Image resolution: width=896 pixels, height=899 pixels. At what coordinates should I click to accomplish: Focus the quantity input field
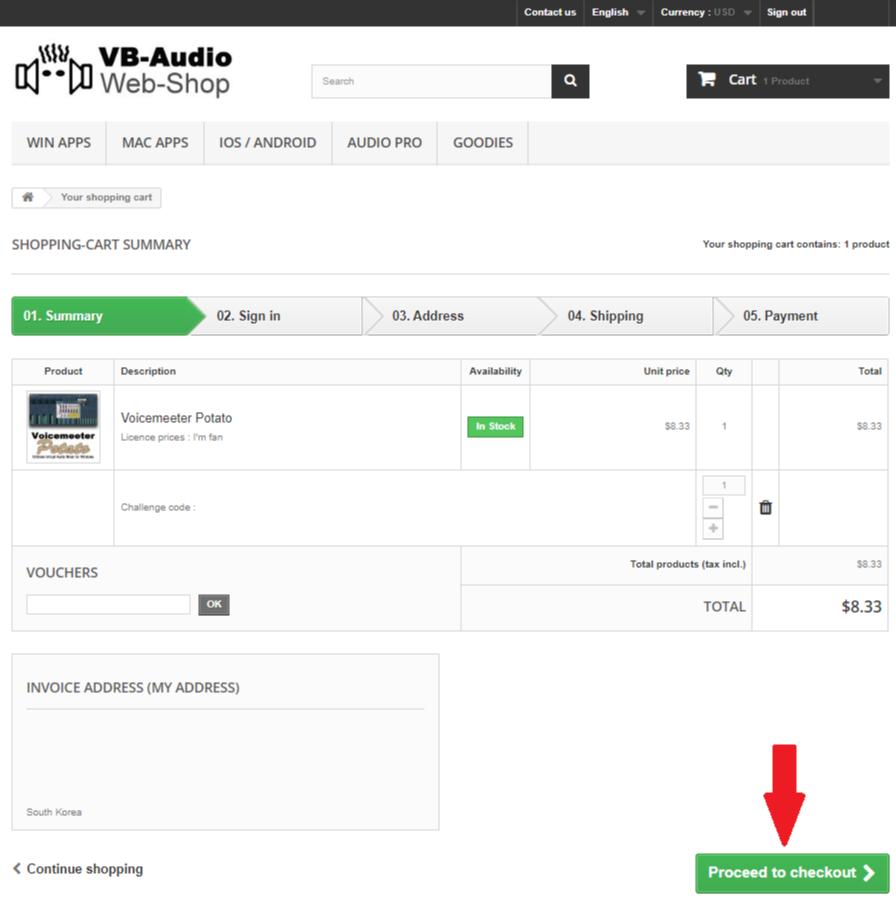pos(724,485)
